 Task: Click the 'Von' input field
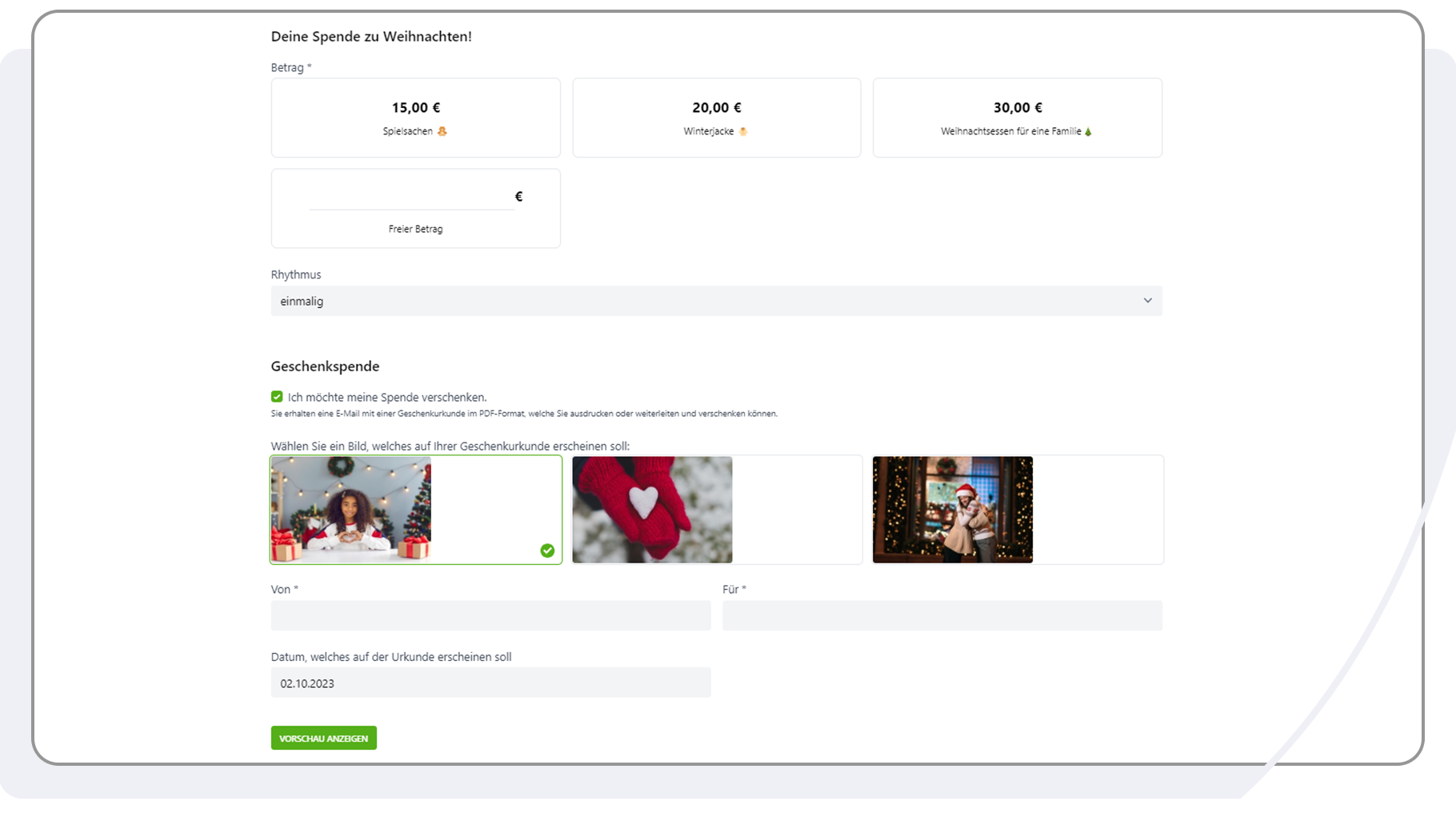[x=490, y=615]
